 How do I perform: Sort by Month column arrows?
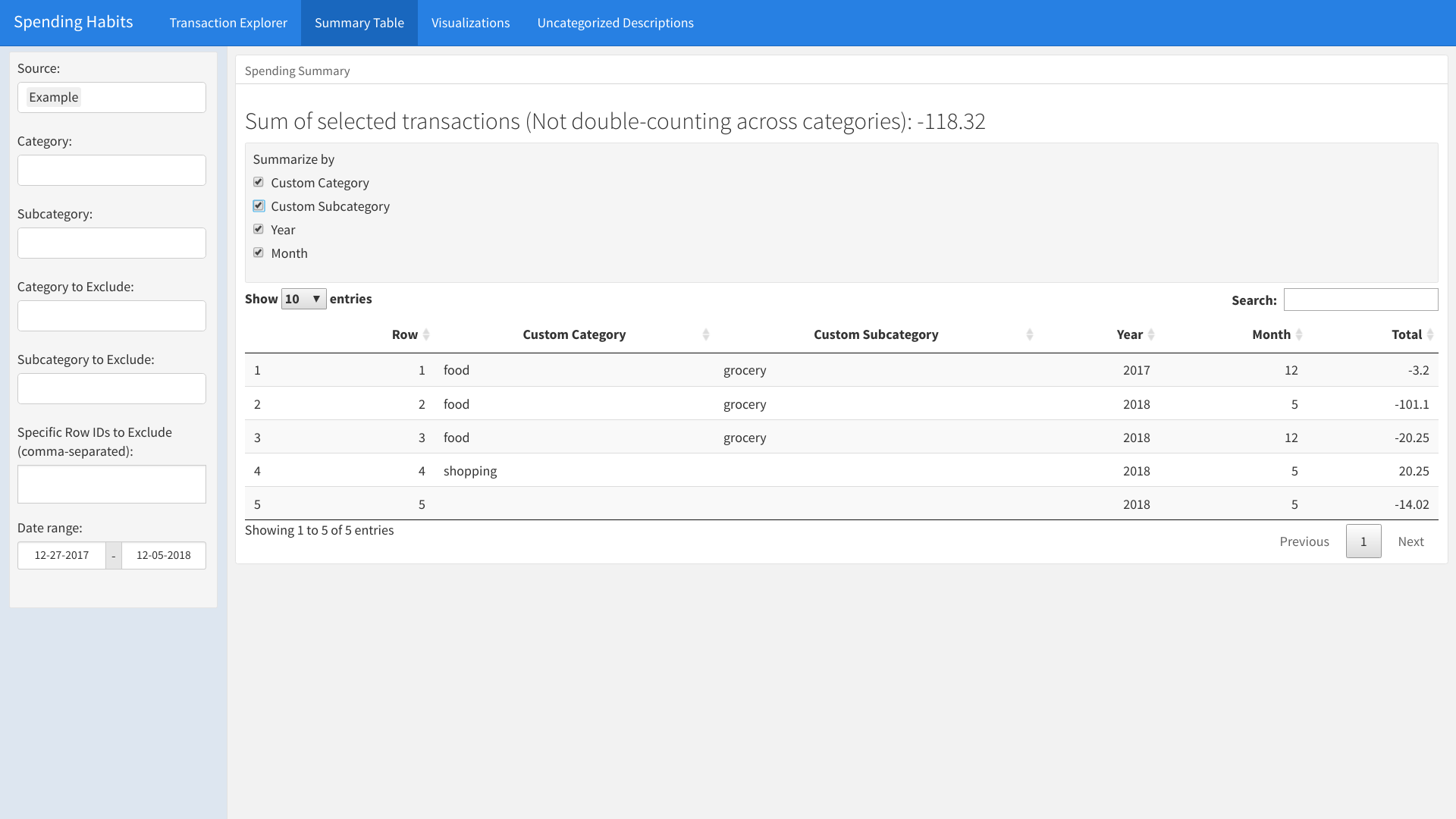1299,334
